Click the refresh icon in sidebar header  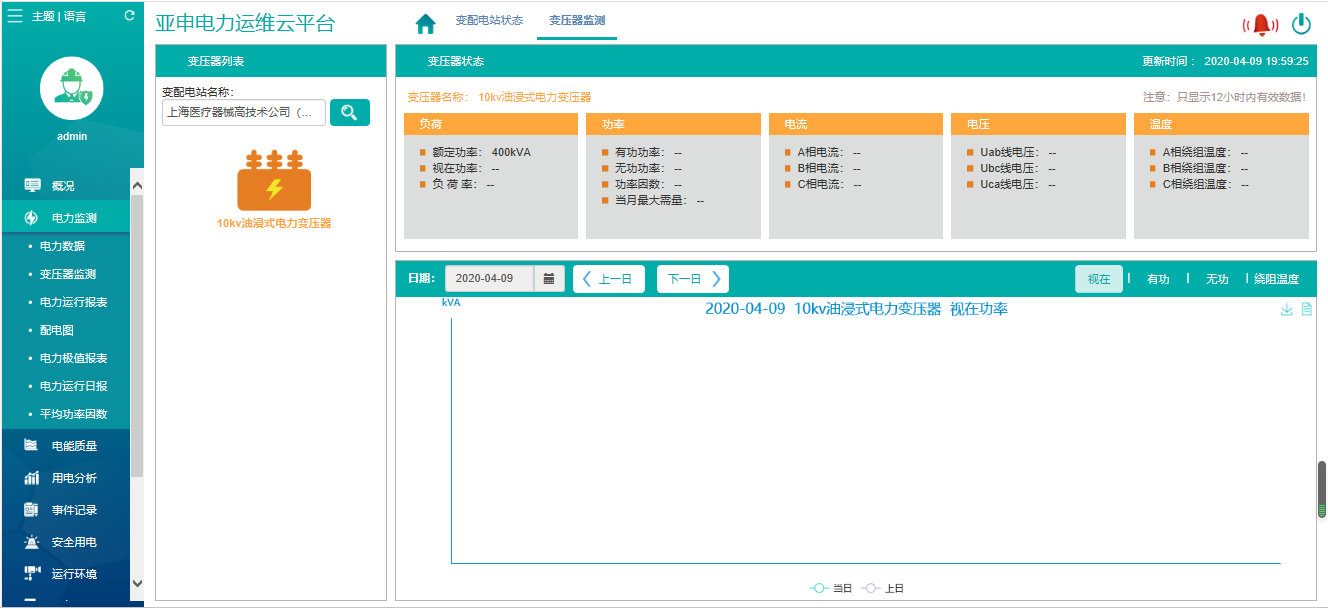129,16
